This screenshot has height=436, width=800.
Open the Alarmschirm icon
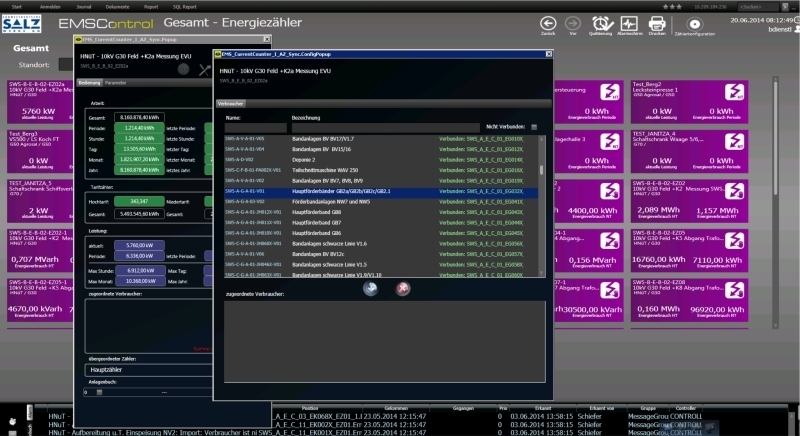629,23
